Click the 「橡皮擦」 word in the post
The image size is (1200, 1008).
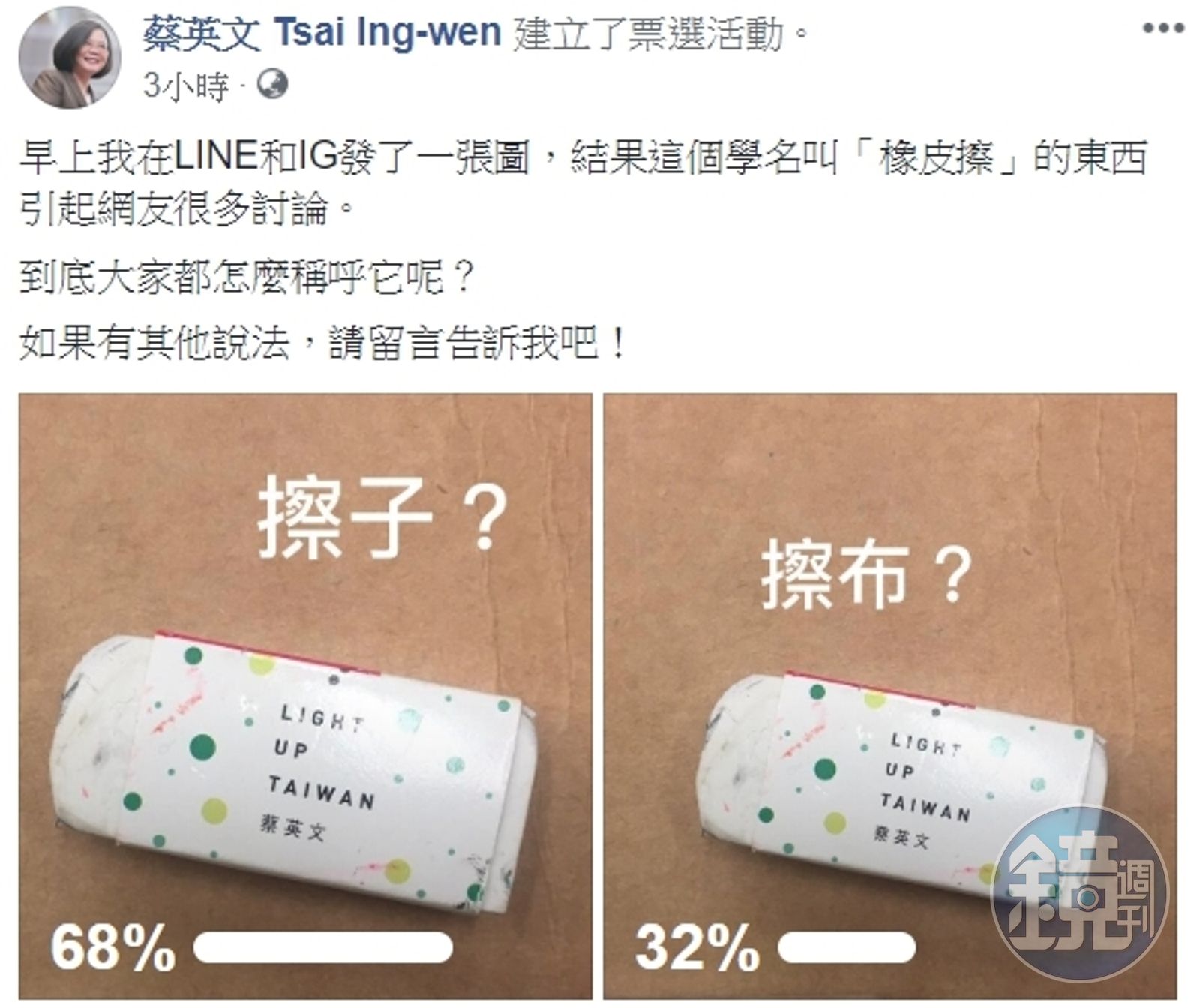[936, 157]
